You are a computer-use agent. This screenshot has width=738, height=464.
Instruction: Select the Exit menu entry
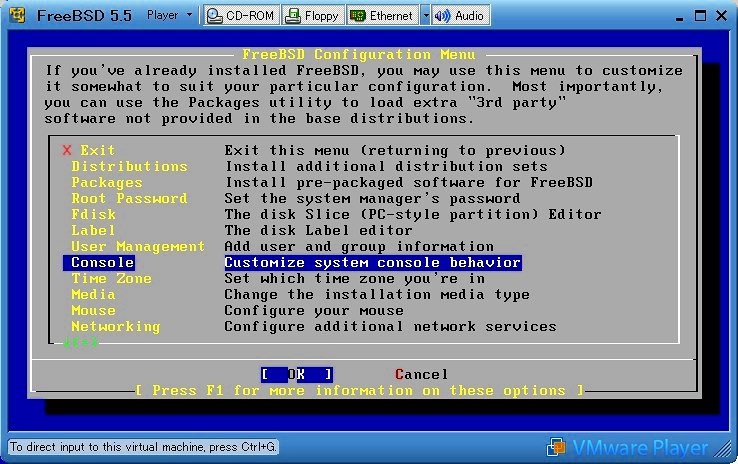coord(98,150)
